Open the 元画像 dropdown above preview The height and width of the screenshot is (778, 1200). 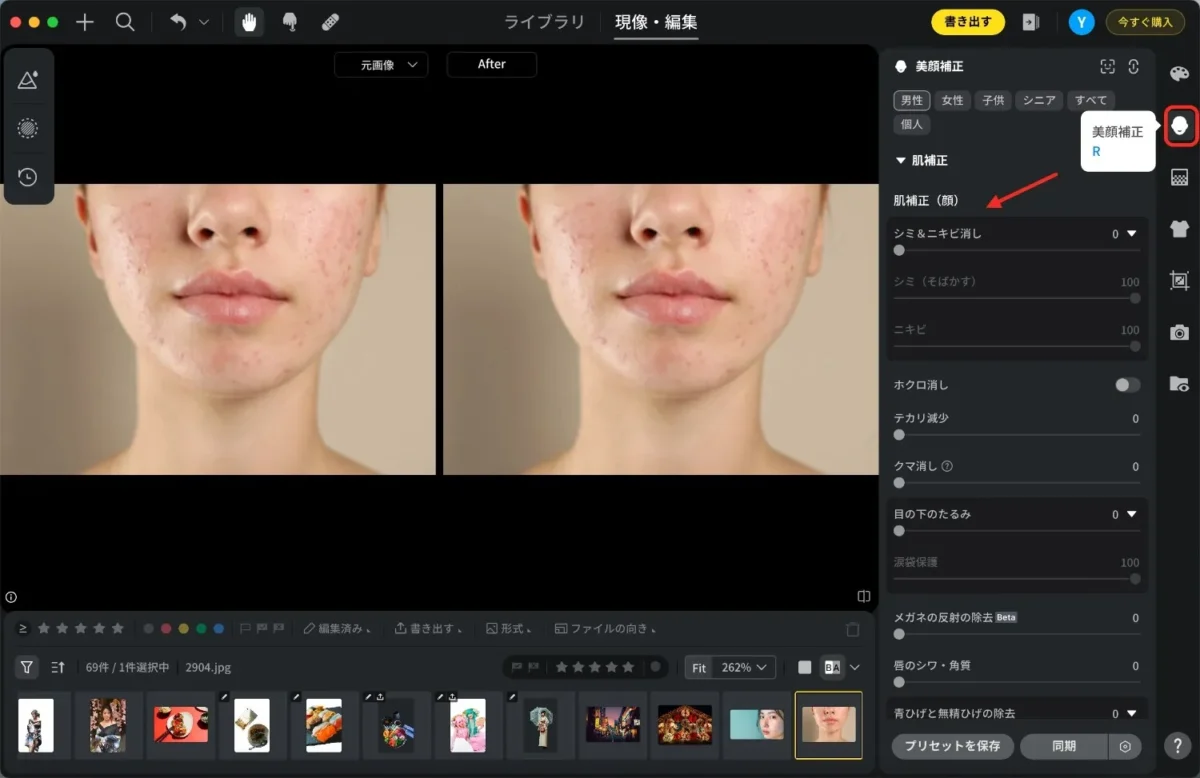pyautogui.click(x=381, y=64)
